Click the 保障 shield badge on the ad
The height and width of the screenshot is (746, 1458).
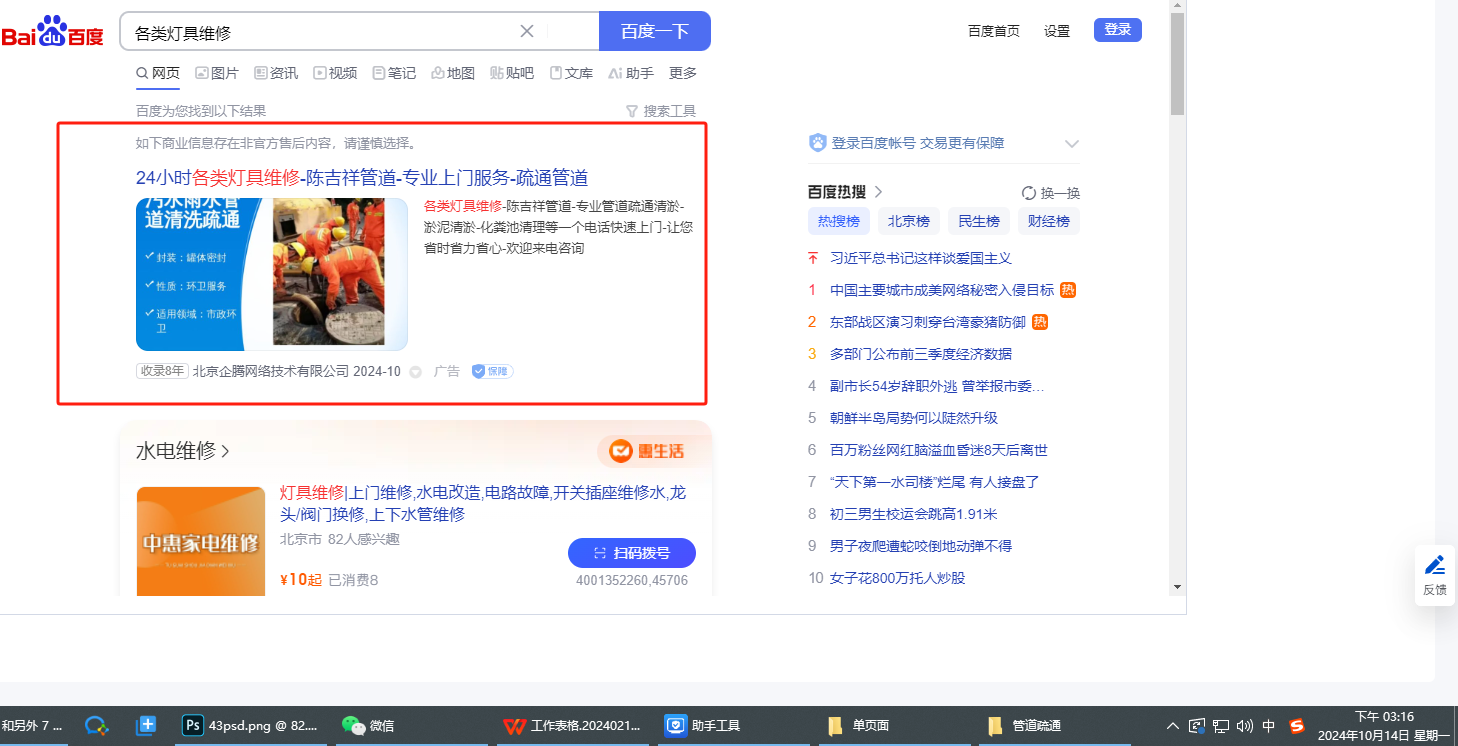(x=492, y=371)
